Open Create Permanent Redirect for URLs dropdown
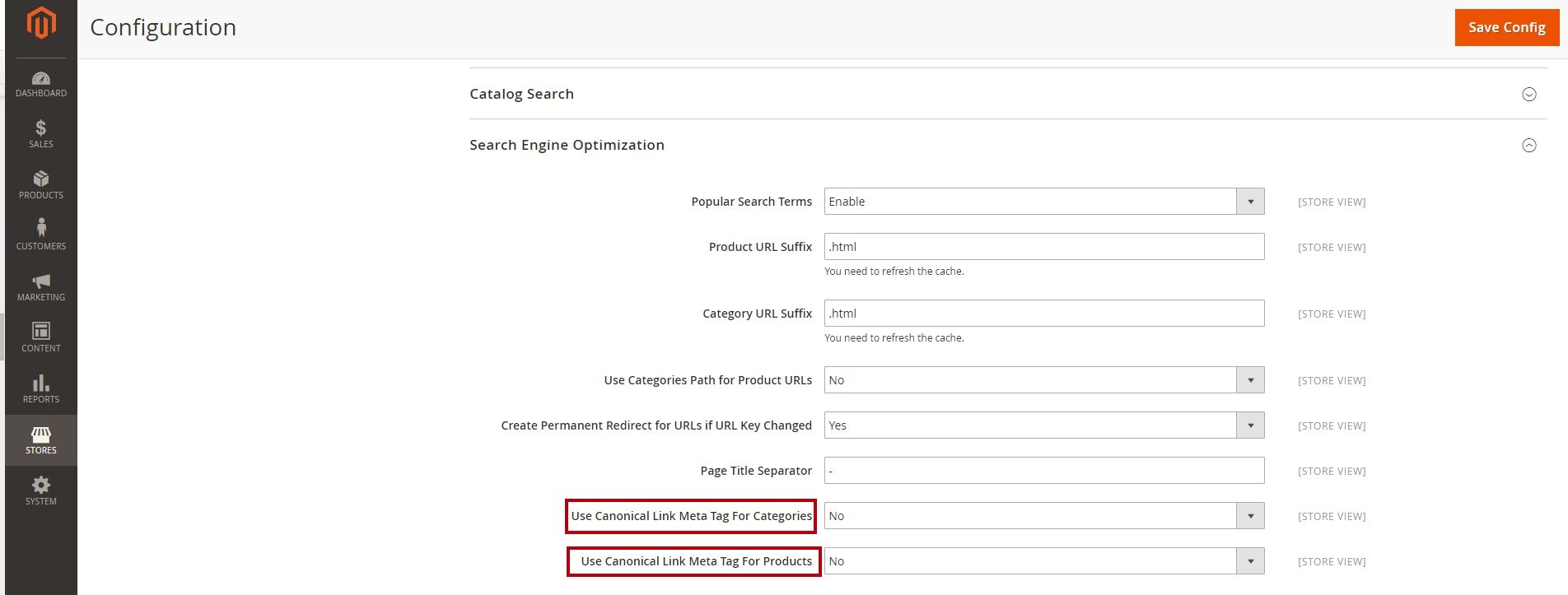Viewport: 1568px width, 595px height. click(1043, 425)
